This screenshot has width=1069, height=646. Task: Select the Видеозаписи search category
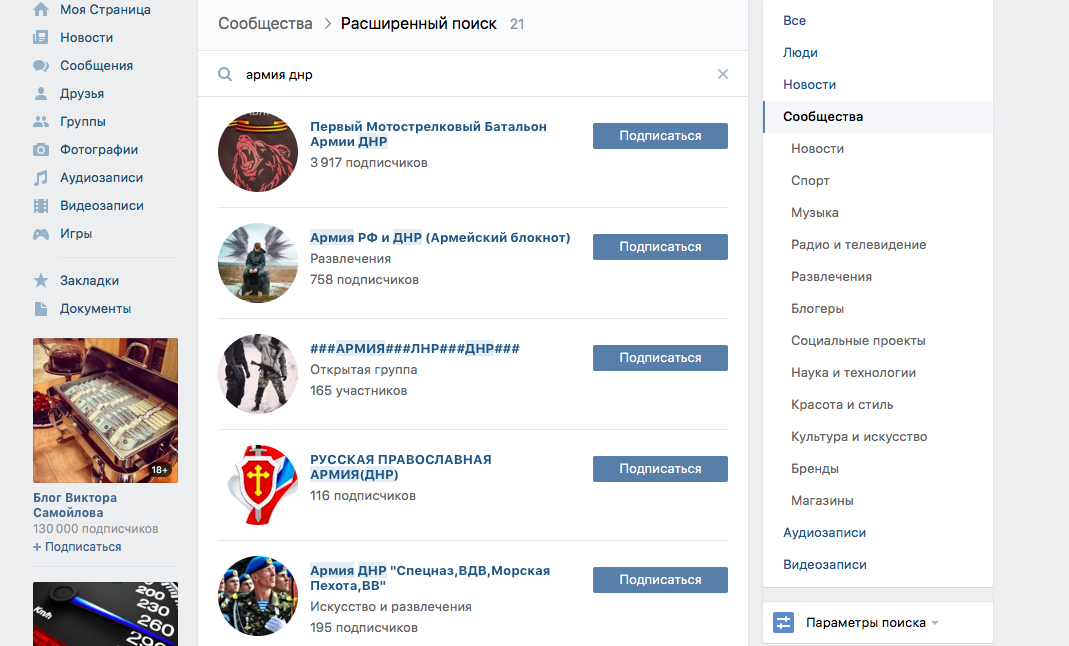click(x=825, y=564)
